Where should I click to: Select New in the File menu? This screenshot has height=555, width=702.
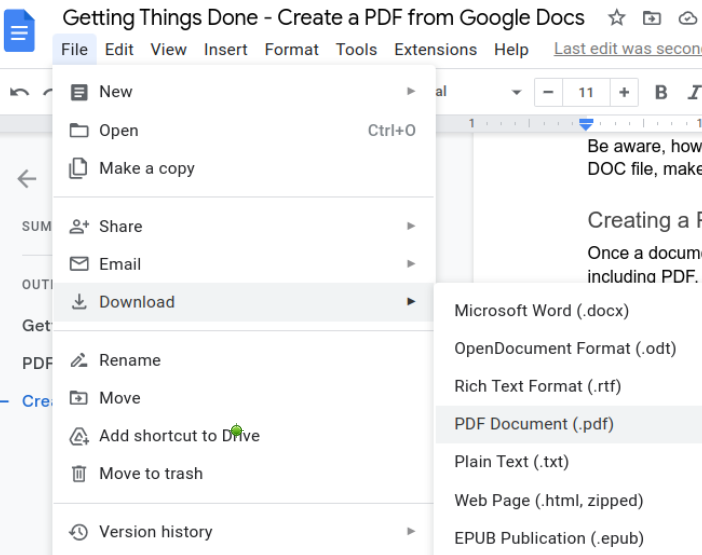click(x=244, y=92)
